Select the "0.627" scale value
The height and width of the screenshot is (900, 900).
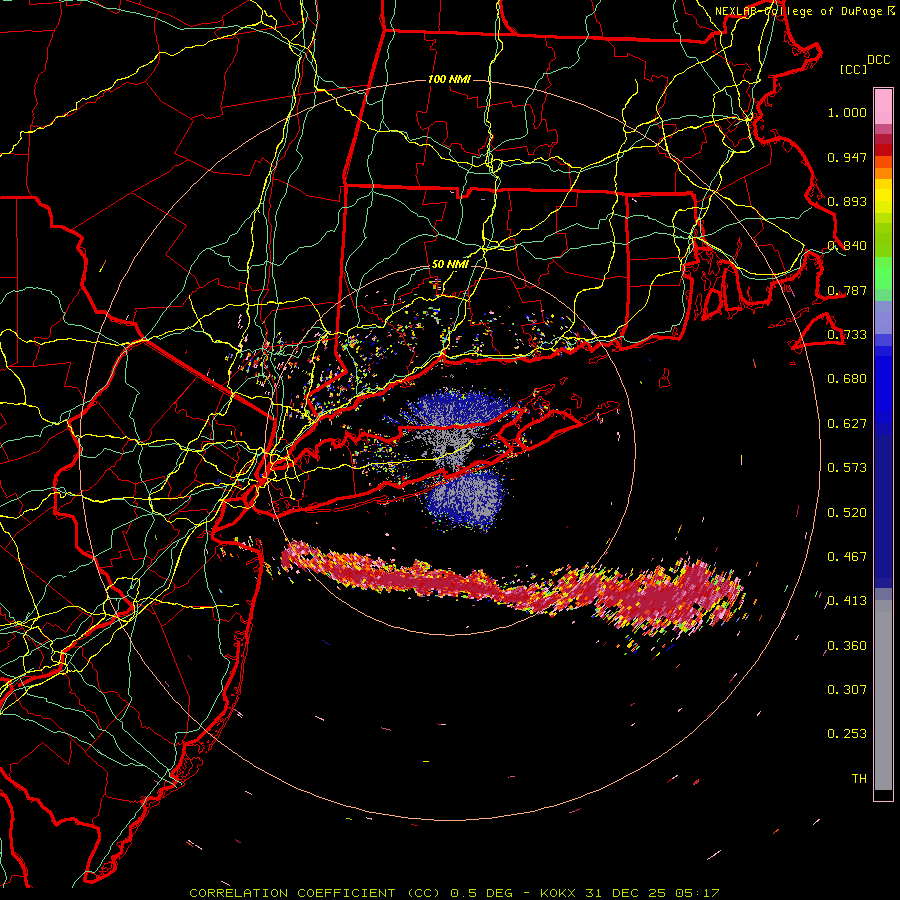[x=847, y=424]
